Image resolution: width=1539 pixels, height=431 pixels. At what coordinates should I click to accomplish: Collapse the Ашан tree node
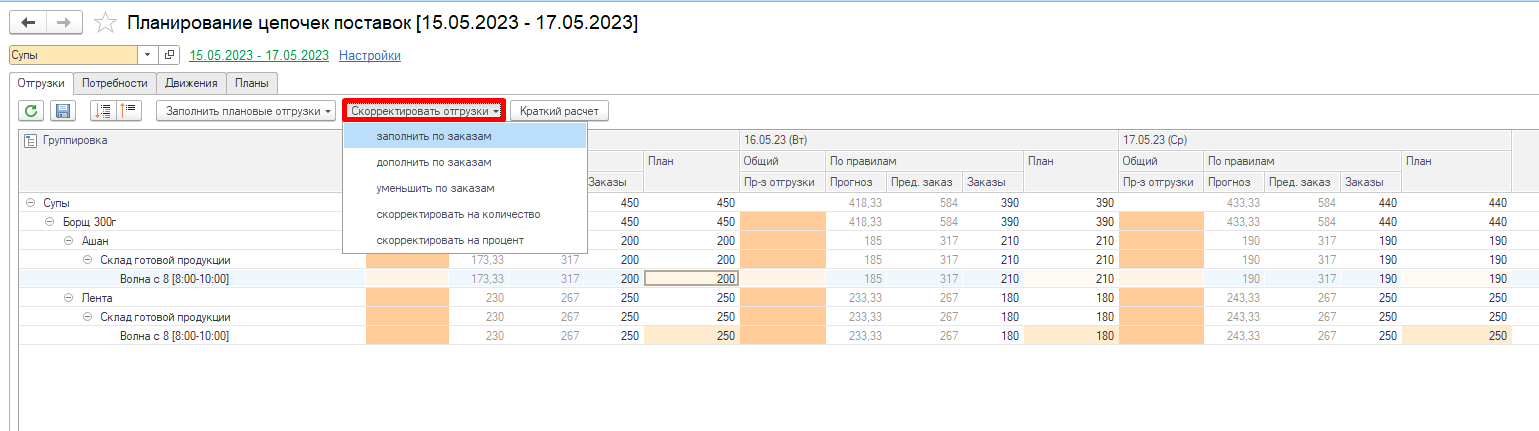pos(68,240)
